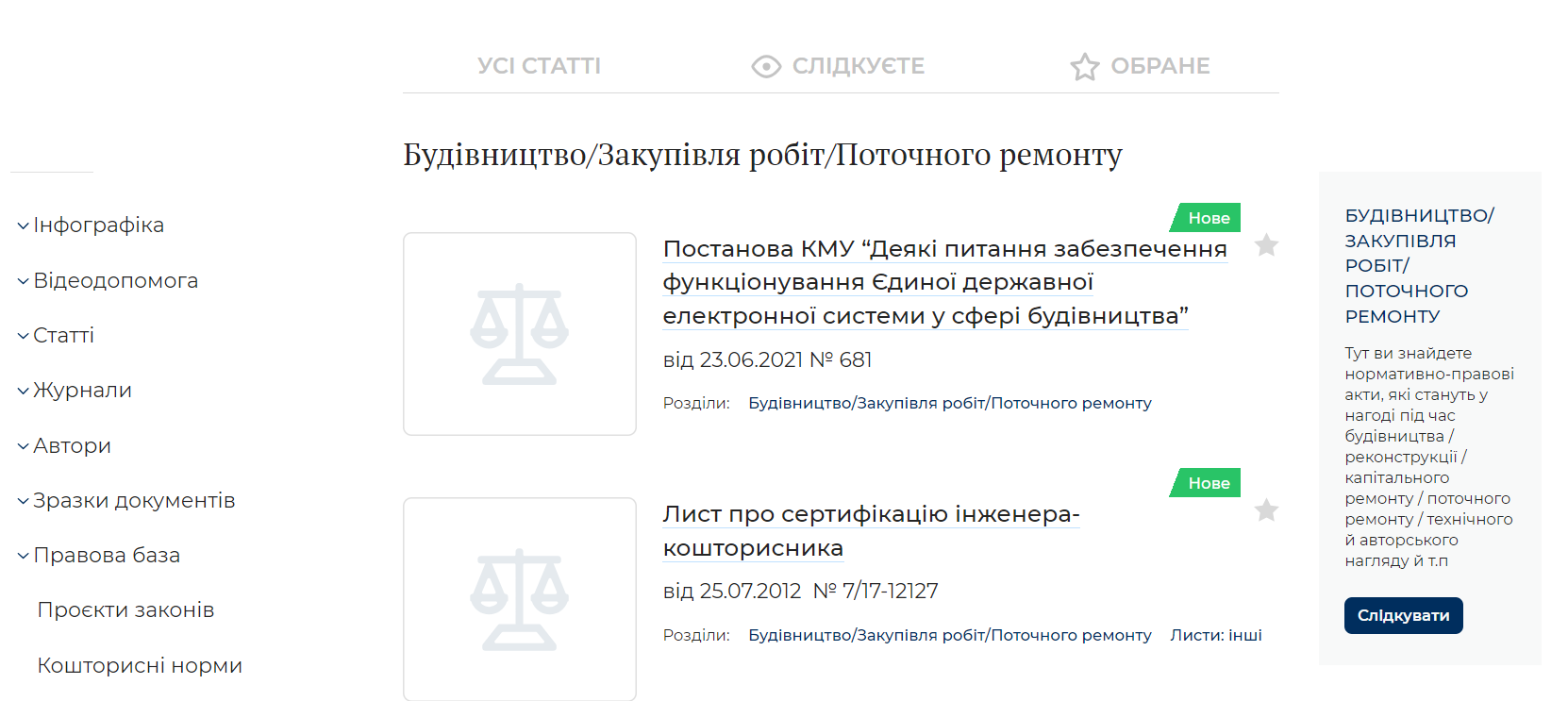Image resolution: width=1568 pixels, height=701 pixels.
Task: Open Лист про сертифікацію інженера-кошторисника link
Action: (870, 530)
